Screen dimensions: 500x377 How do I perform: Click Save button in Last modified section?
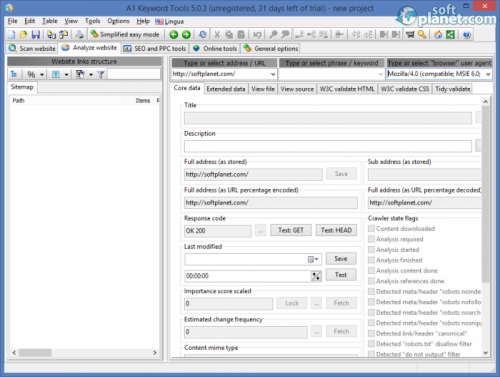coord(341,259)
